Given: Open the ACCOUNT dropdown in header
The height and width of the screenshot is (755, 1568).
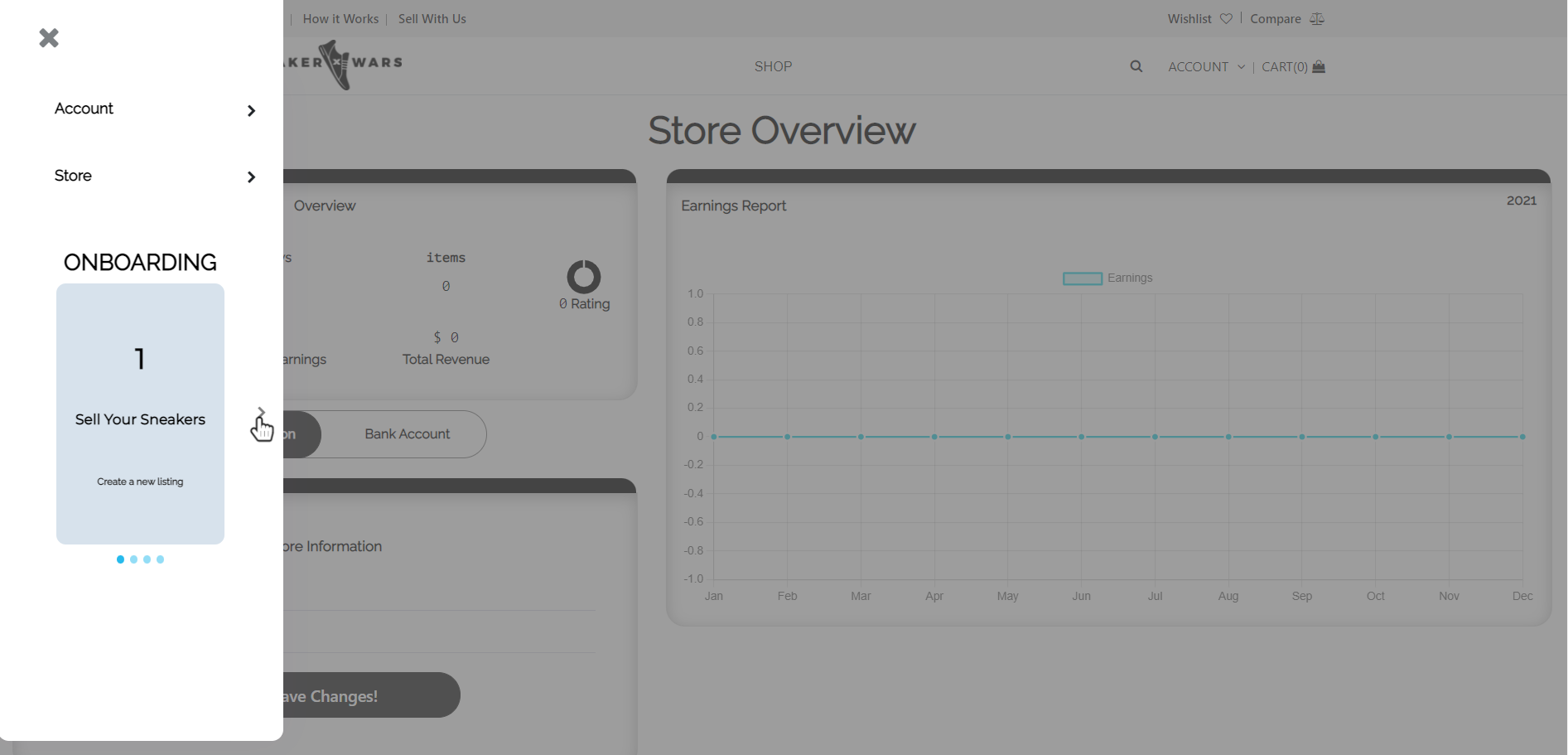Looking at the screenshot, I should point(1206,67).
